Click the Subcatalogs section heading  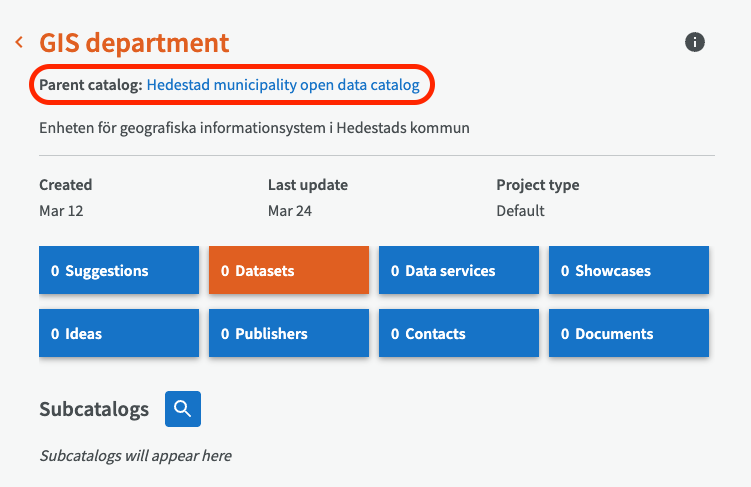point(94,409)
